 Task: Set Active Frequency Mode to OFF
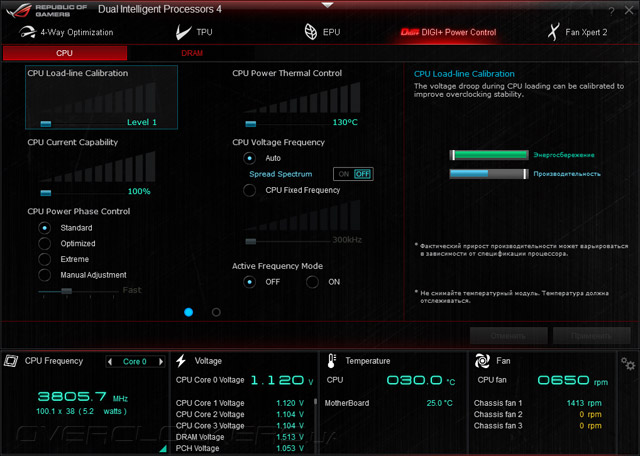click(x=249, y=282)
